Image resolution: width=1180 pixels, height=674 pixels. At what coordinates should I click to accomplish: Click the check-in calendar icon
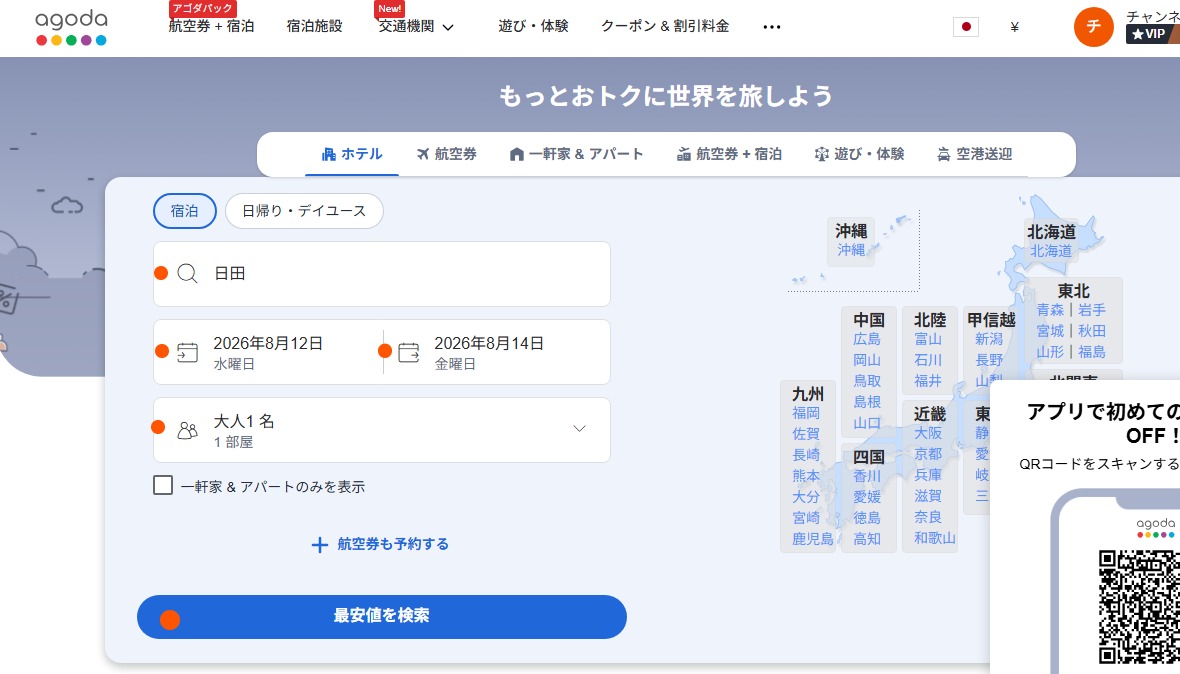coord(187,352)
